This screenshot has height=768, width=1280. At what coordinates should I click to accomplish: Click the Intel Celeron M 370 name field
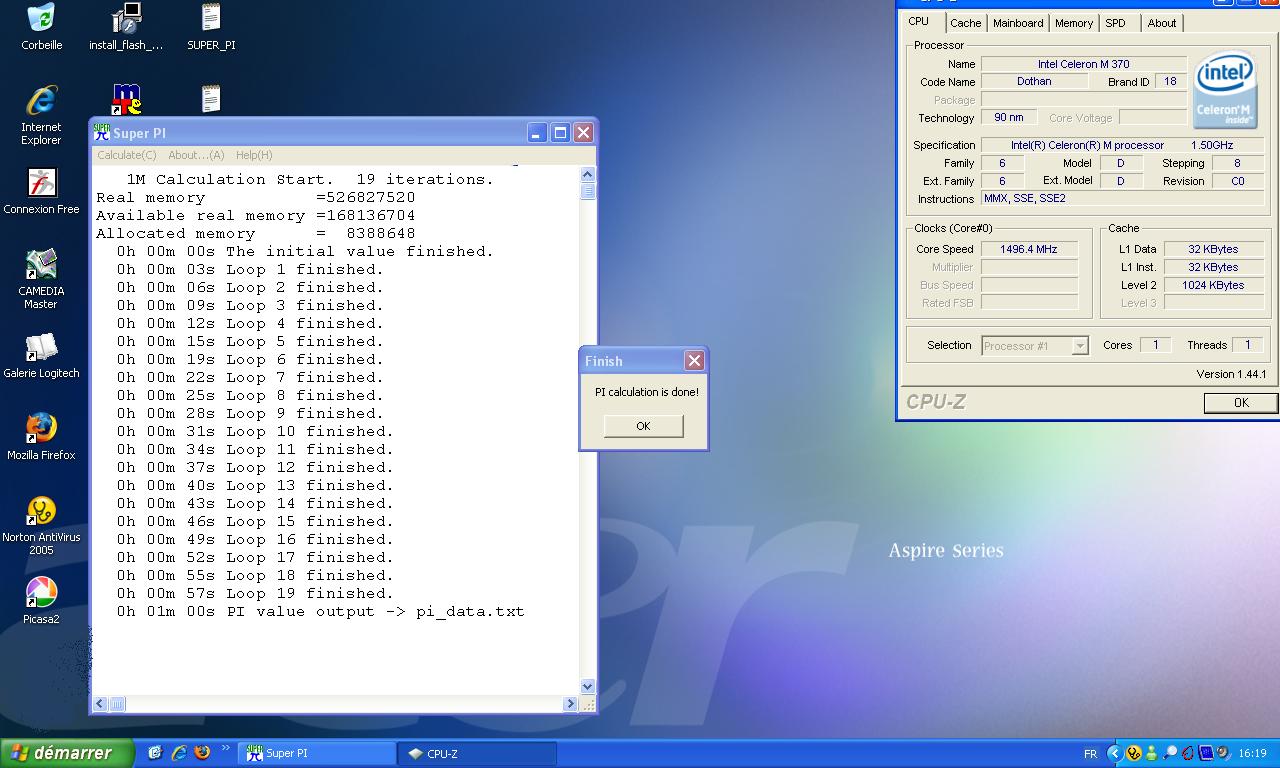1084,64
